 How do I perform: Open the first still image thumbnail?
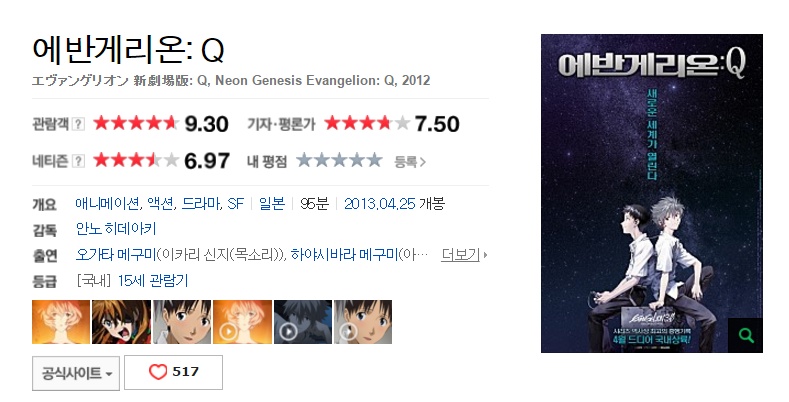click(x=61, y=322)
